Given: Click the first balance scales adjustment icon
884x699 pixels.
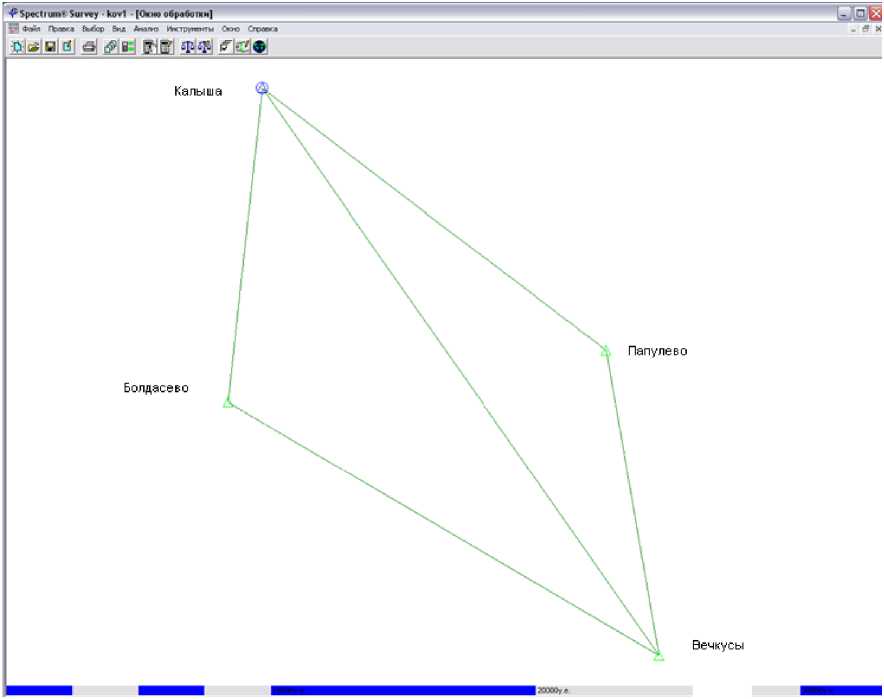Looking at the screenshot, I should click(188, 47).
